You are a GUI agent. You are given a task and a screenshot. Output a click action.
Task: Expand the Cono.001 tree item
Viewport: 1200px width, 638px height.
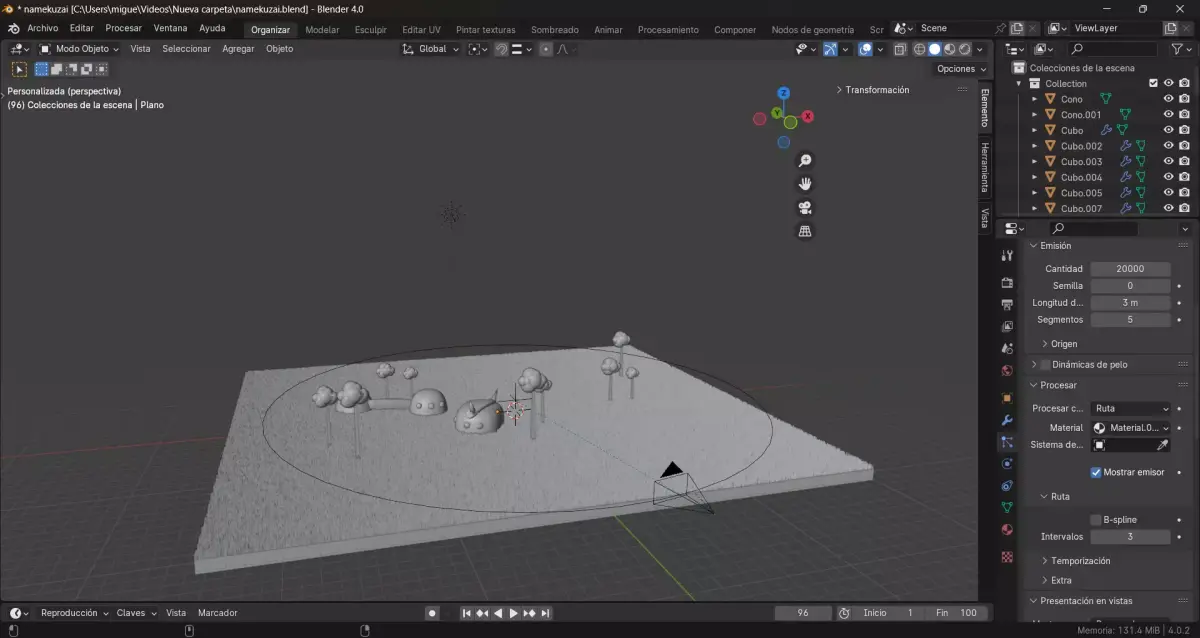point(1035,115)
